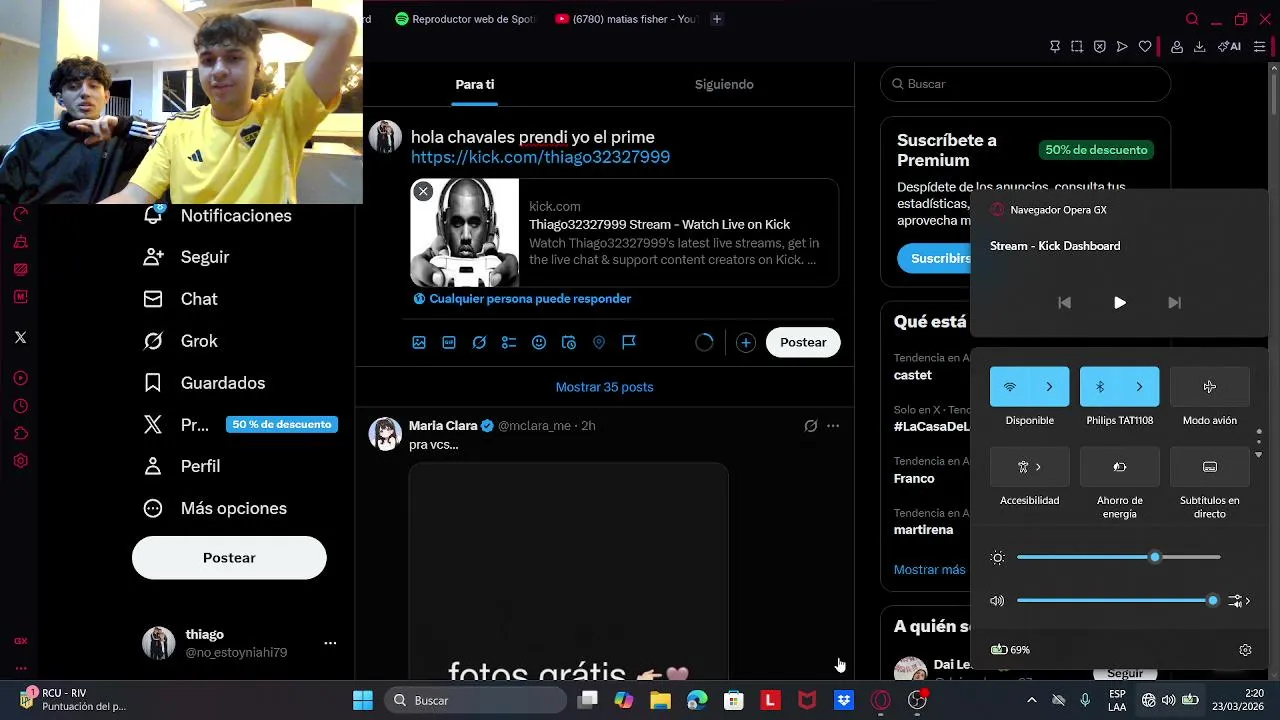
Task: Toggle Modo avión
Action: pyautogui.click(x=1210, y=387)
